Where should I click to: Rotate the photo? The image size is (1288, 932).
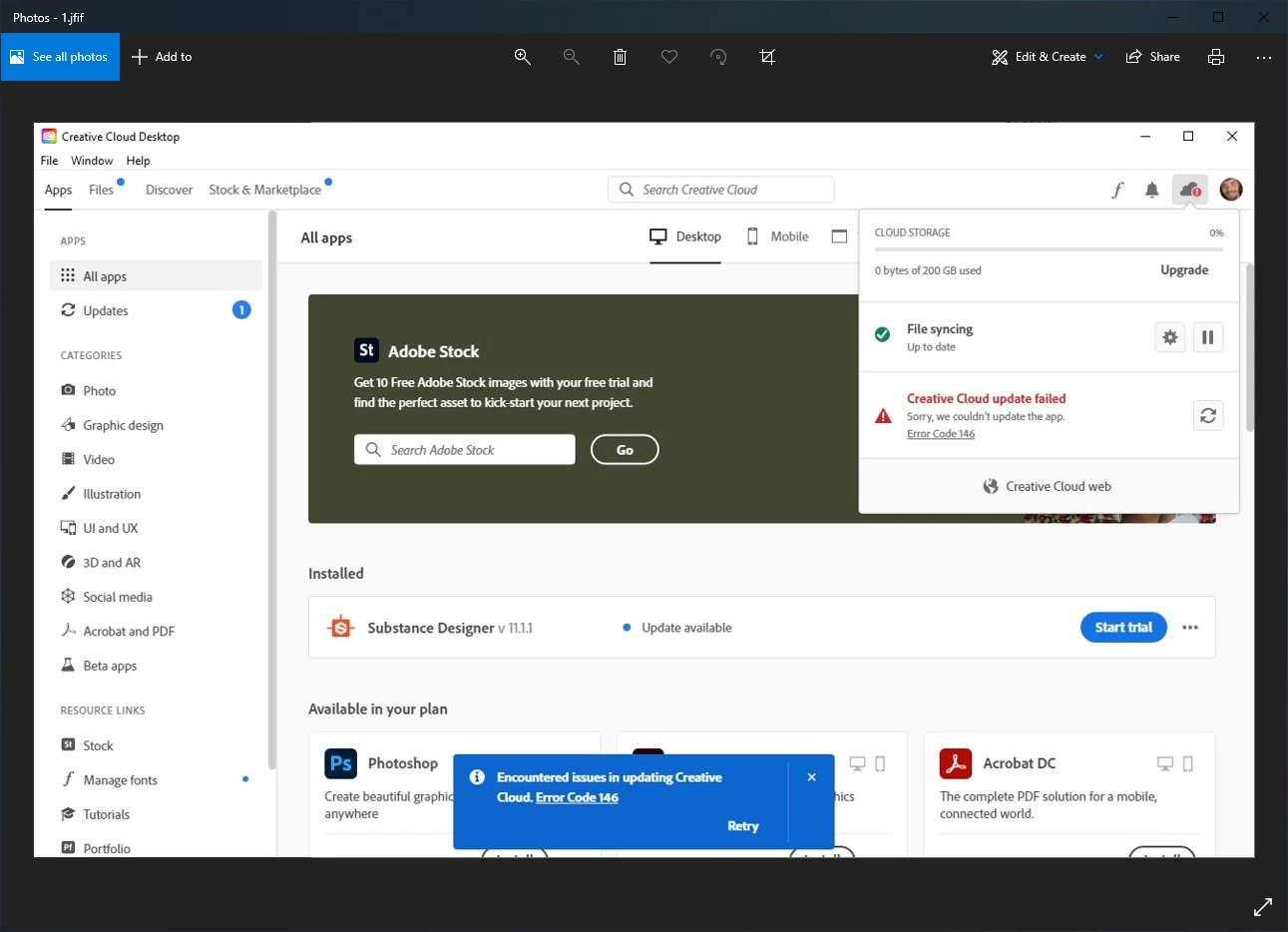point(718,57)
